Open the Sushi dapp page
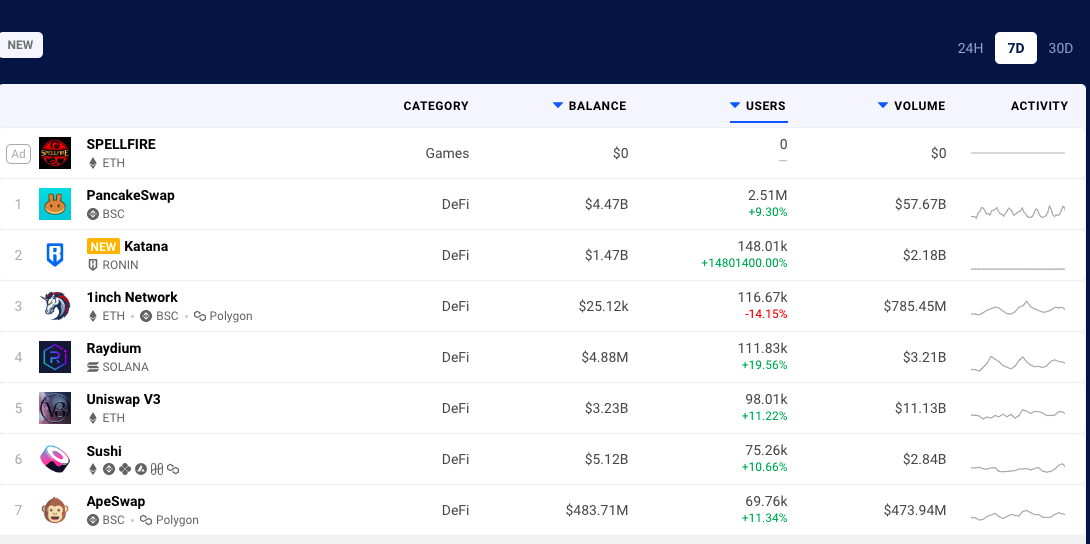 coord(104,451)
